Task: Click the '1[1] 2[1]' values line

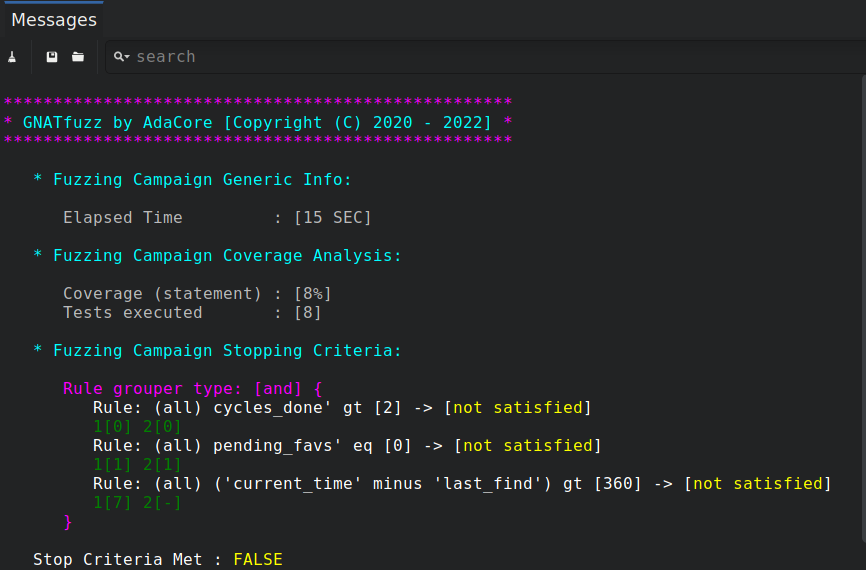Action: click(137, 465)
